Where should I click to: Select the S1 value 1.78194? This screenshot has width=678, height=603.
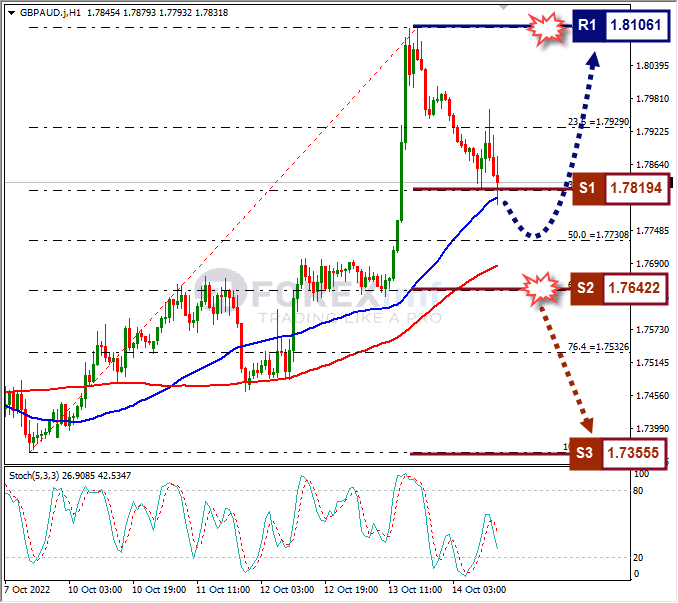[636, 188]
